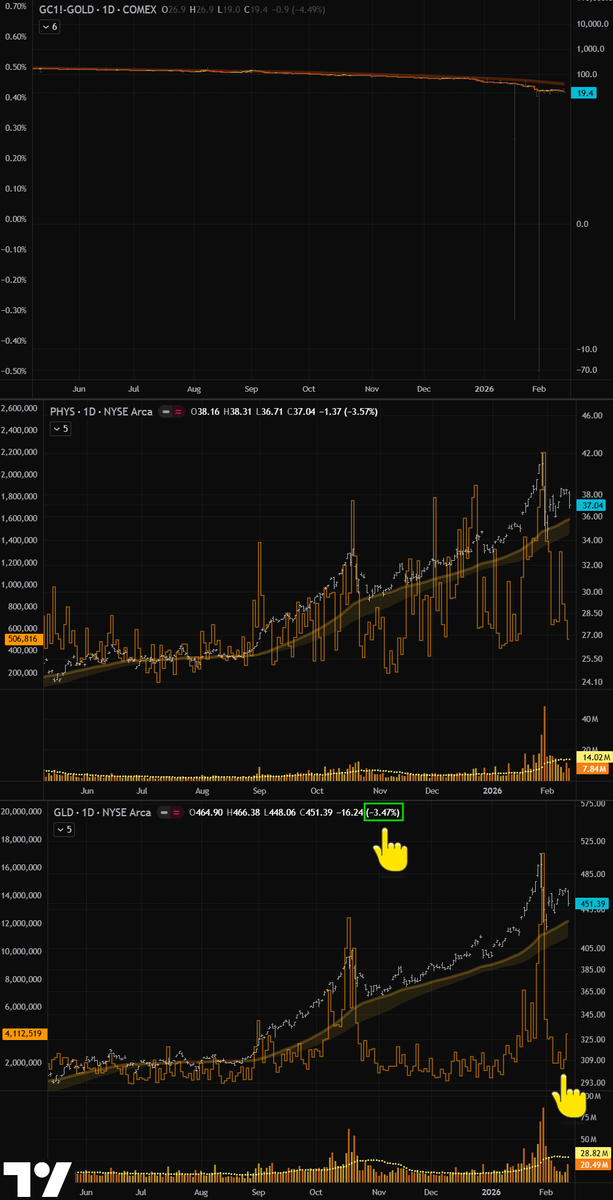Click the 40M label in PHYS volume pane

click(590, 718)
